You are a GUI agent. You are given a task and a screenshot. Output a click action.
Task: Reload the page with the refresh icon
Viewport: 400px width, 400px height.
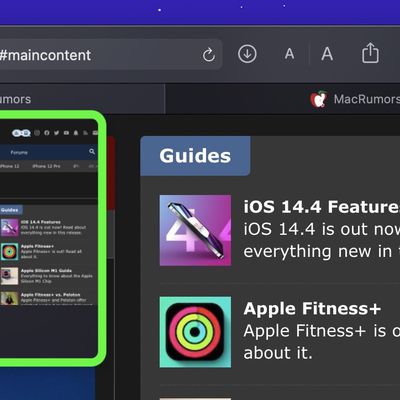pos(209,55)
